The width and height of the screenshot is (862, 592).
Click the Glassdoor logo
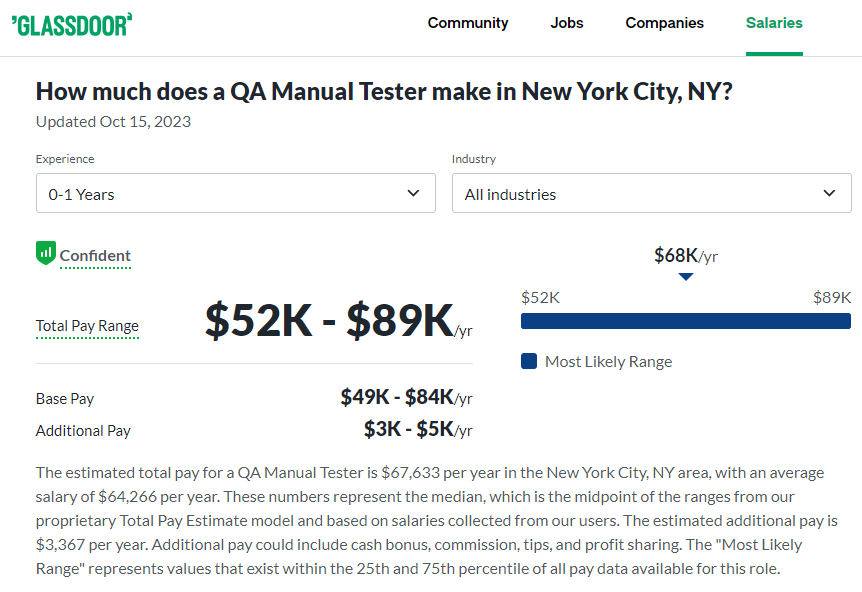(71, 25)
